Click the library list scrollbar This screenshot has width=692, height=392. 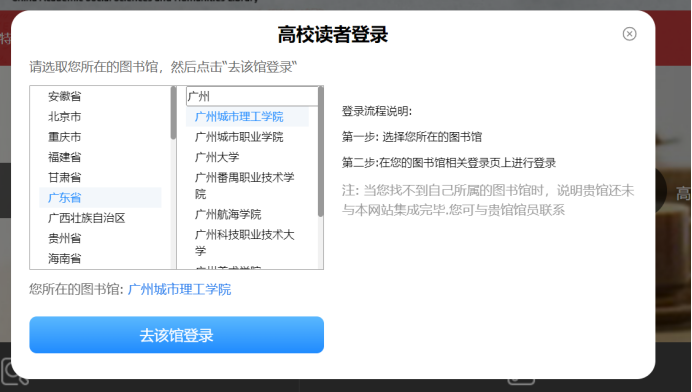pyautogui.click(x=320, y=177)
